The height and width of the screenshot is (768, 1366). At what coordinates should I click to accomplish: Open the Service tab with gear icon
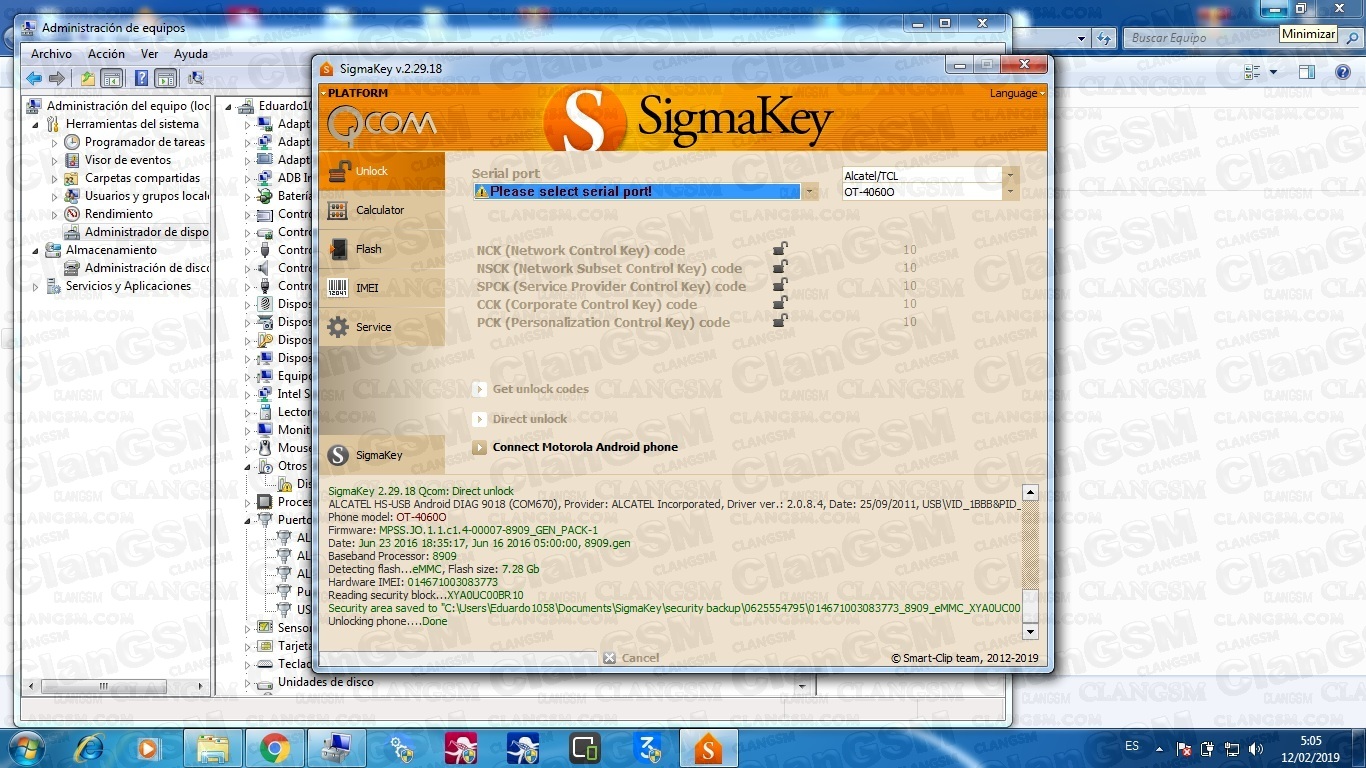pyautogui.click(x=381, y=327)
